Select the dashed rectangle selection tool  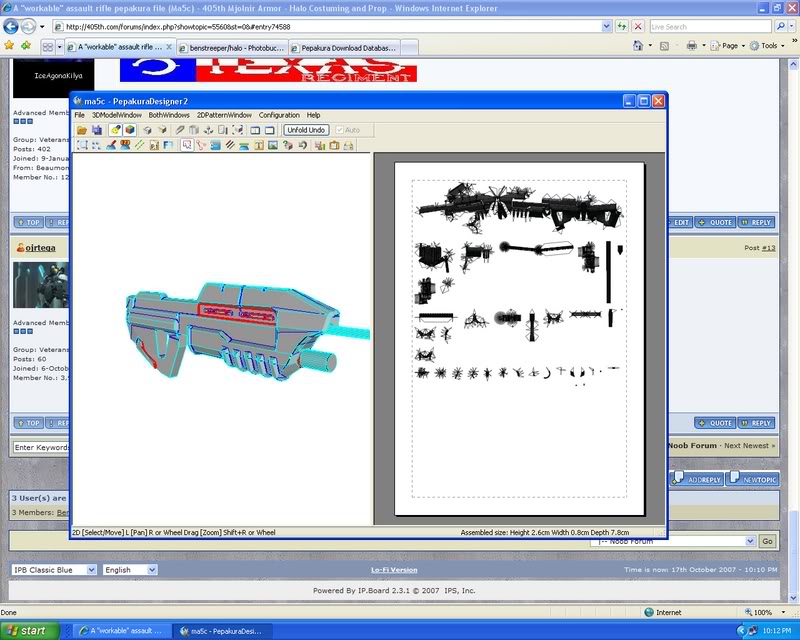point(82,145)
